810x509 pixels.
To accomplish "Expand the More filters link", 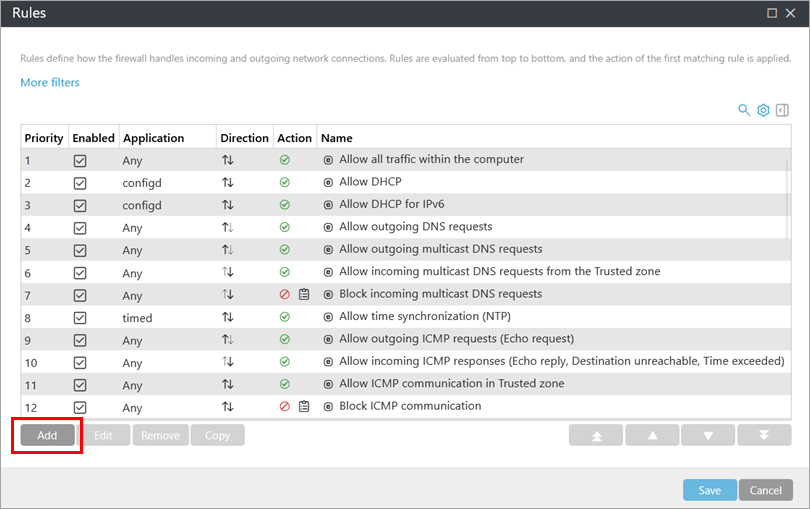I will coord(50,83).
